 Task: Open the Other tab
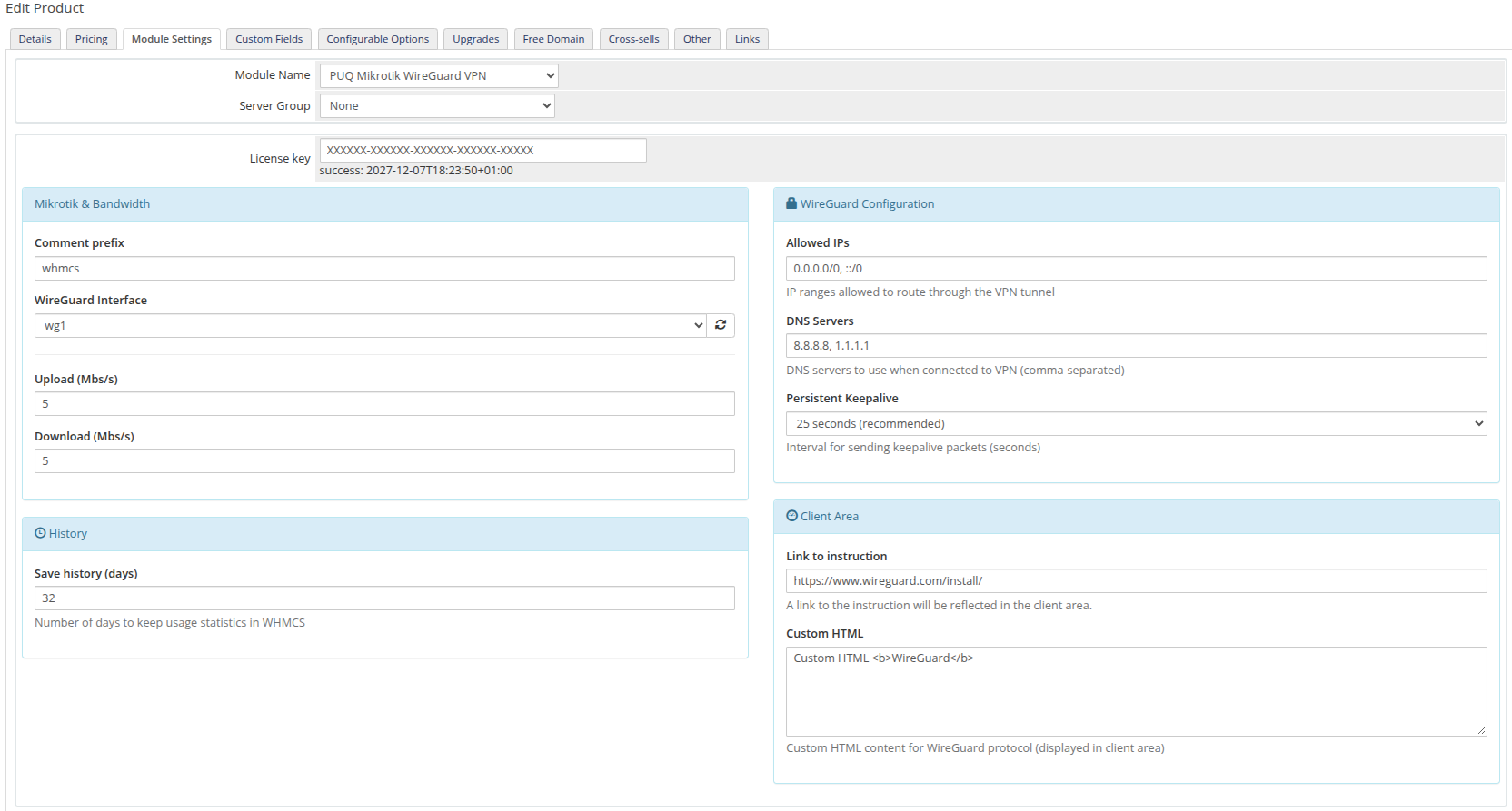click(x=697, y=39)
